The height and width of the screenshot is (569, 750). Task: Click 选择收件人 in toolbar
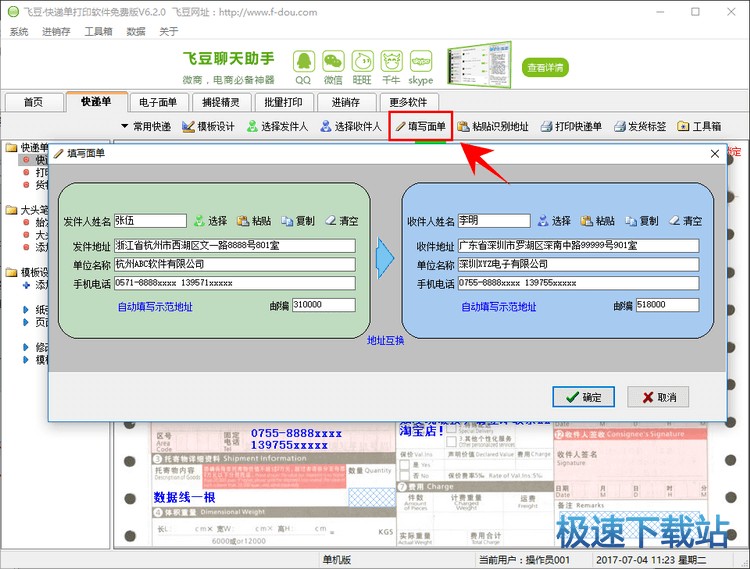point(351,126)
